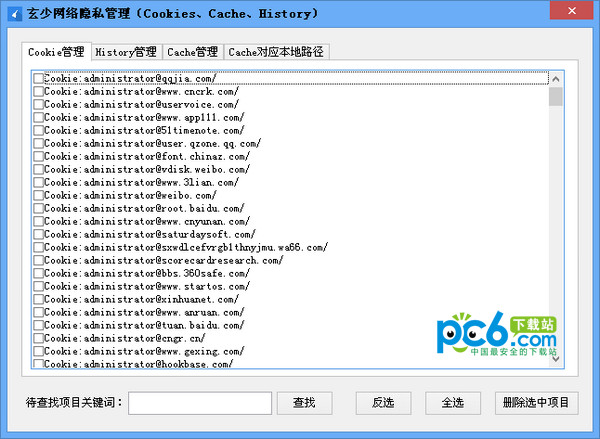Click the 删除选中项目 delete button
Screen dimensions: 600x439
(x=536, y=403)
